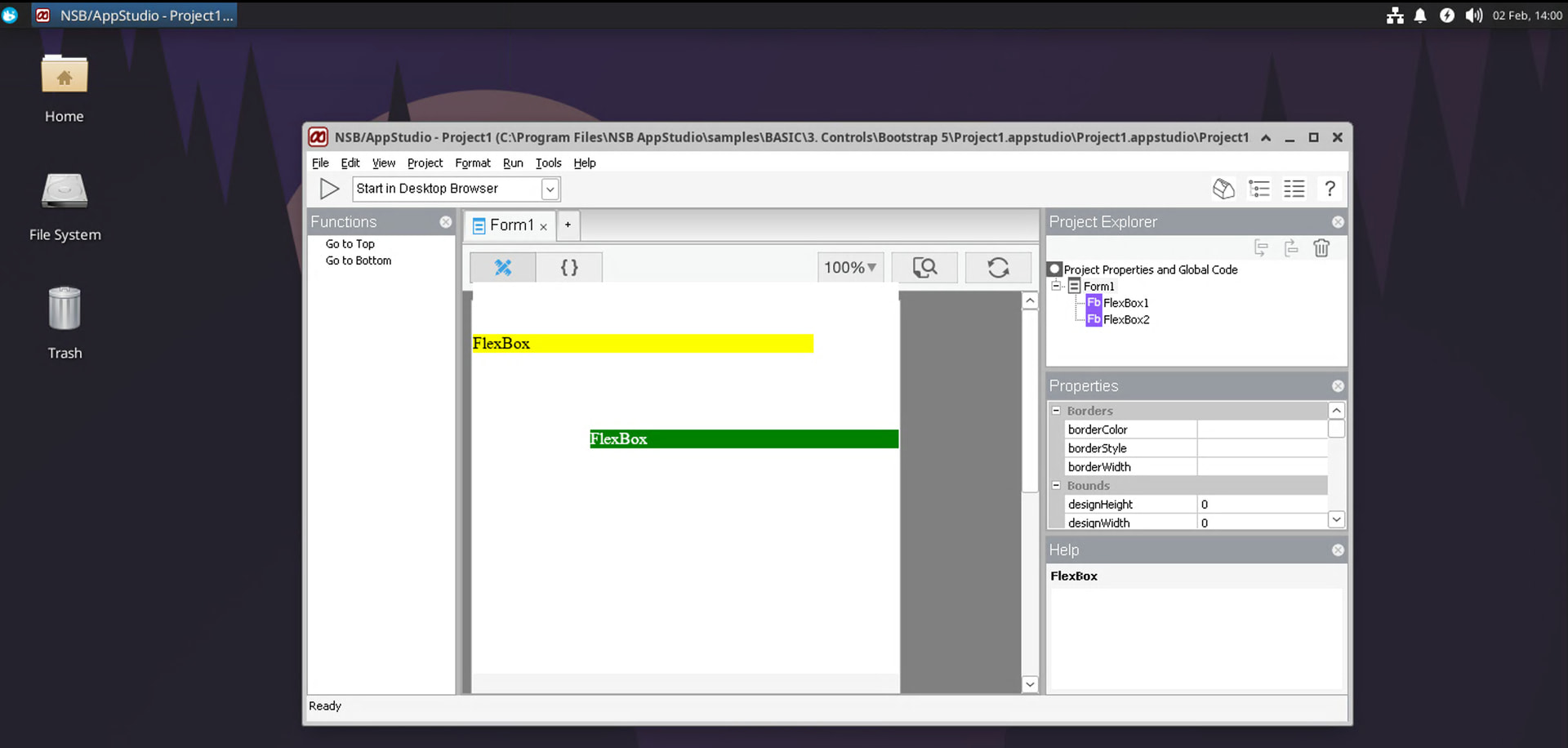This screenshot has width=1568, height=748.
Task: Click the question mark help icon
Action: tap(1330, 189)
